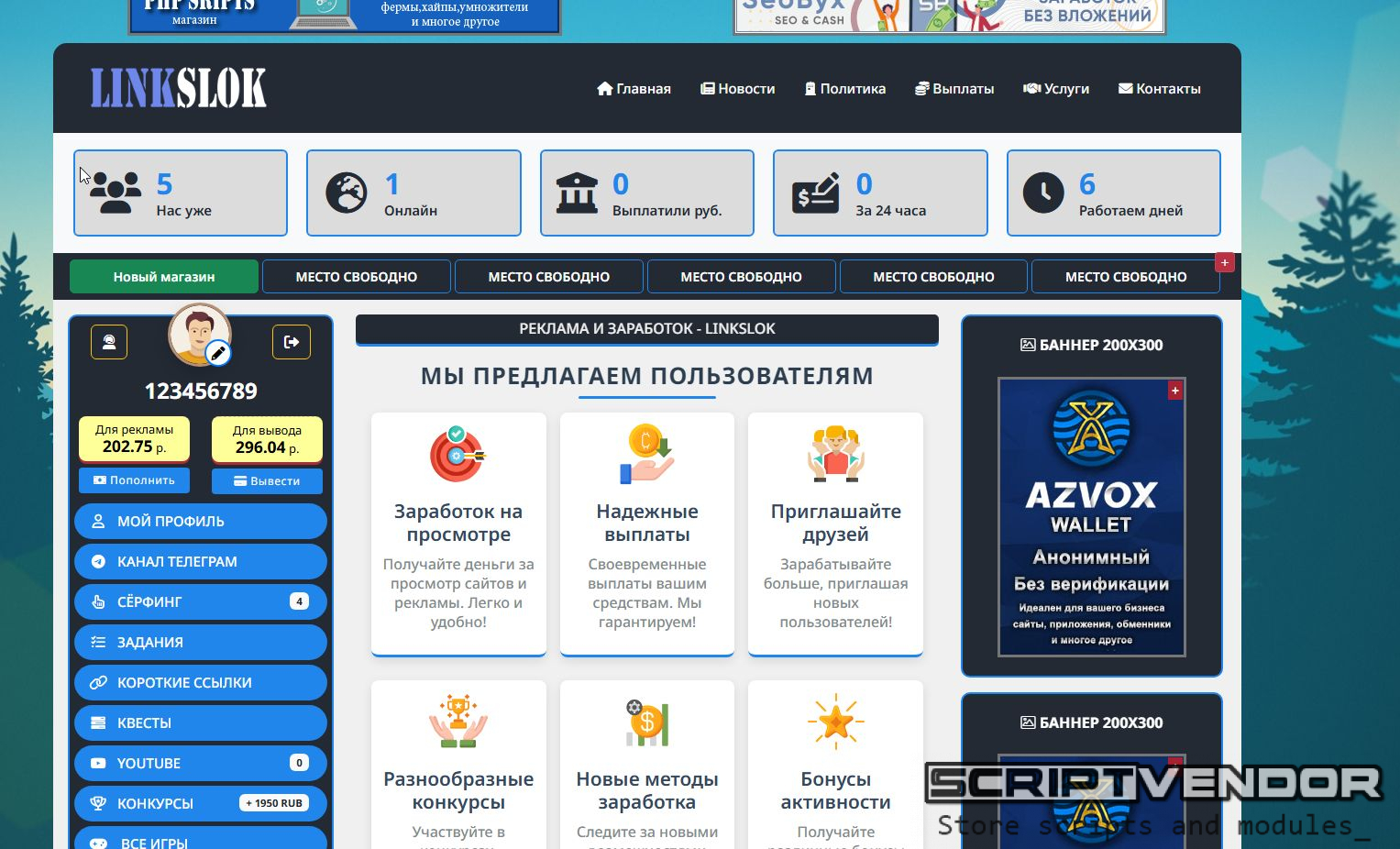Open the Главная home page
Image resolution: width=1400 pixels, height=849 pixels.
click(634, 89)
